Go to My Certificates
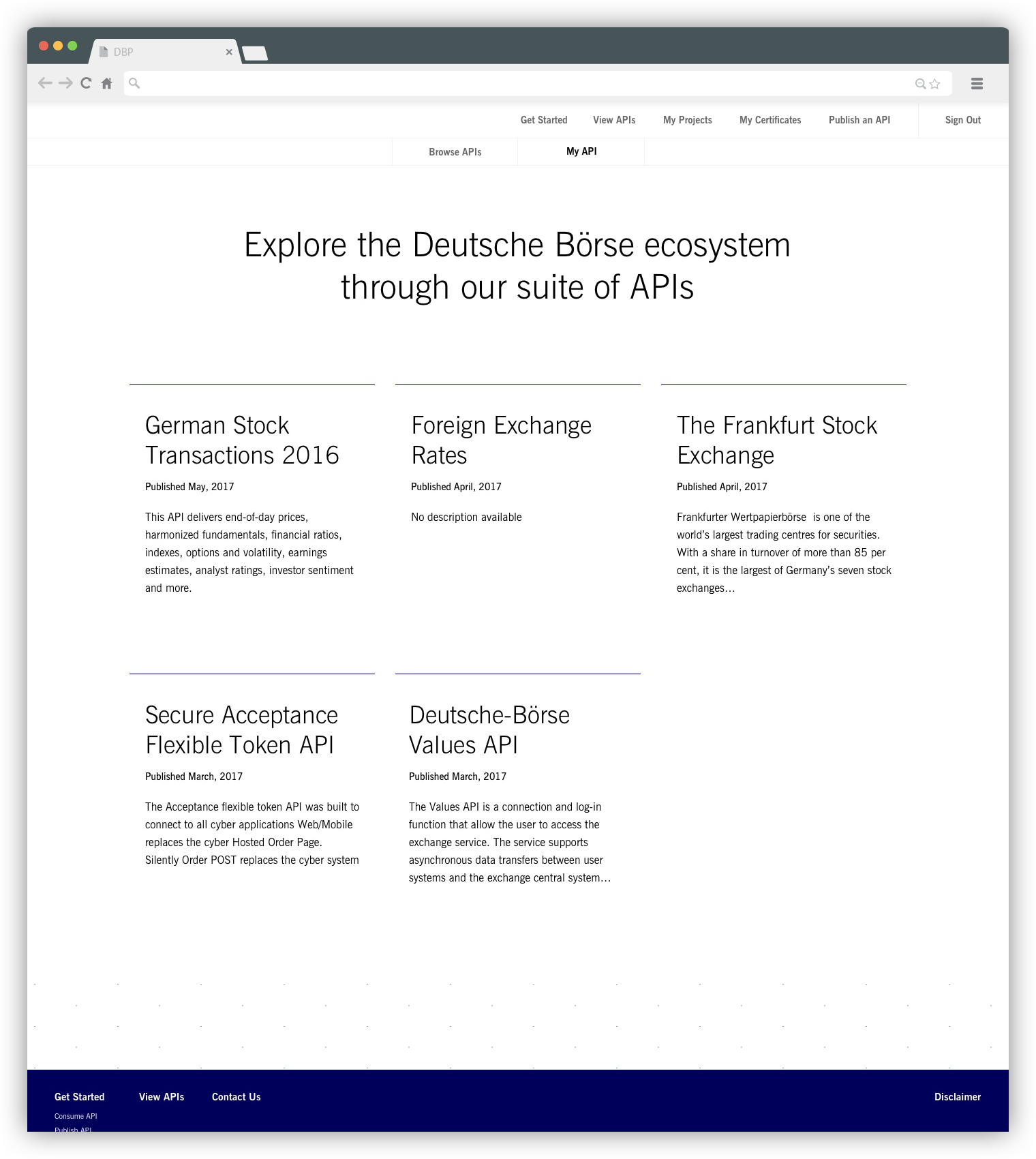The height and width of the screenshot is (1159, 1036). [770, 120]
